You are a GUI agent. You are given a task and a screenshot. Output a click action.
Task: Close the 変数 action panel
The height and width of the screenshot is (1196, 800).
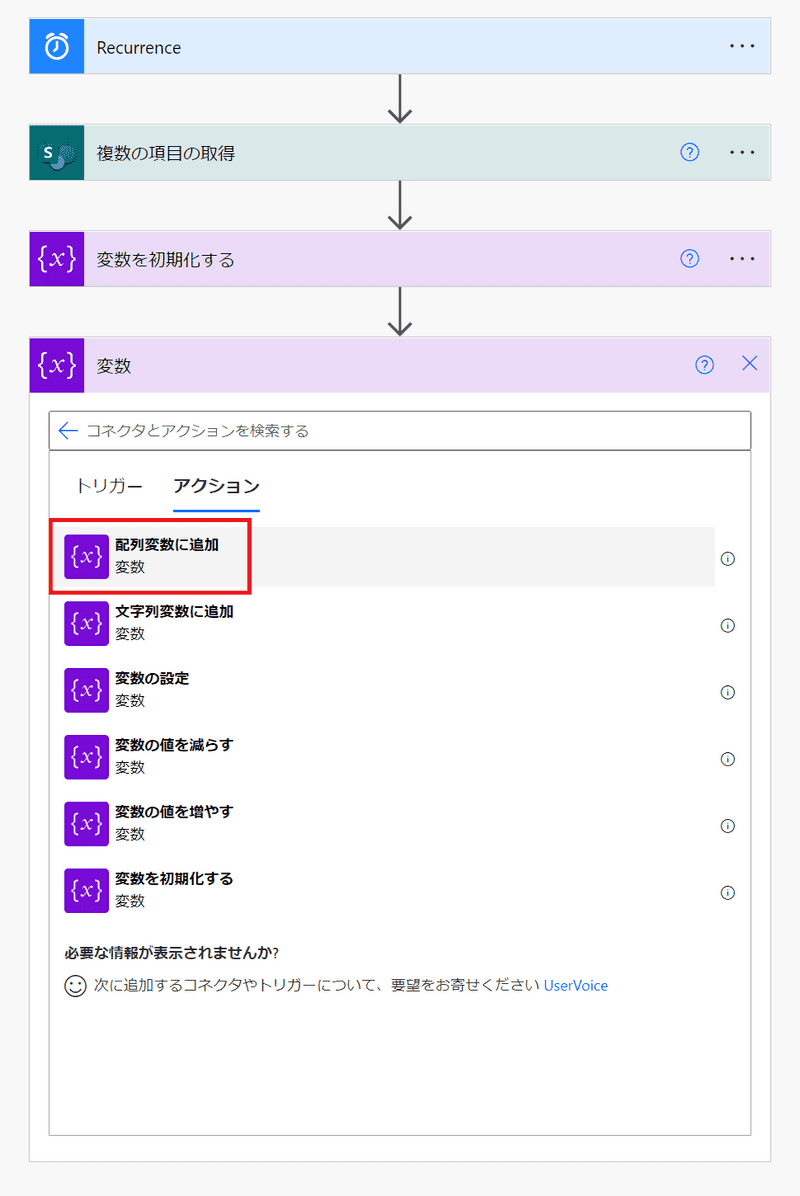click(750, 364)
